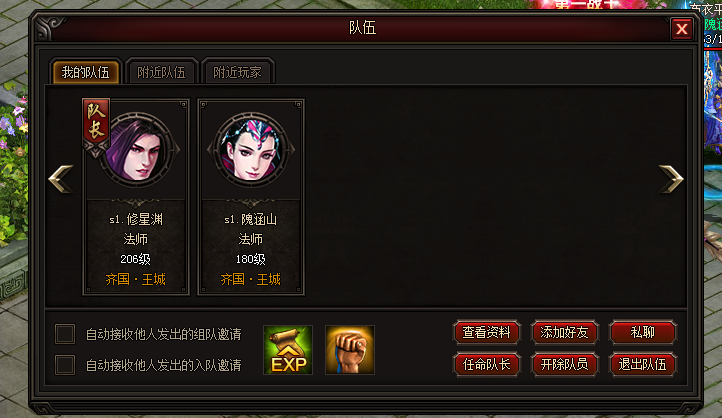Click 开除队员 to kick member
722x418 pixels.
pos(565,365)
